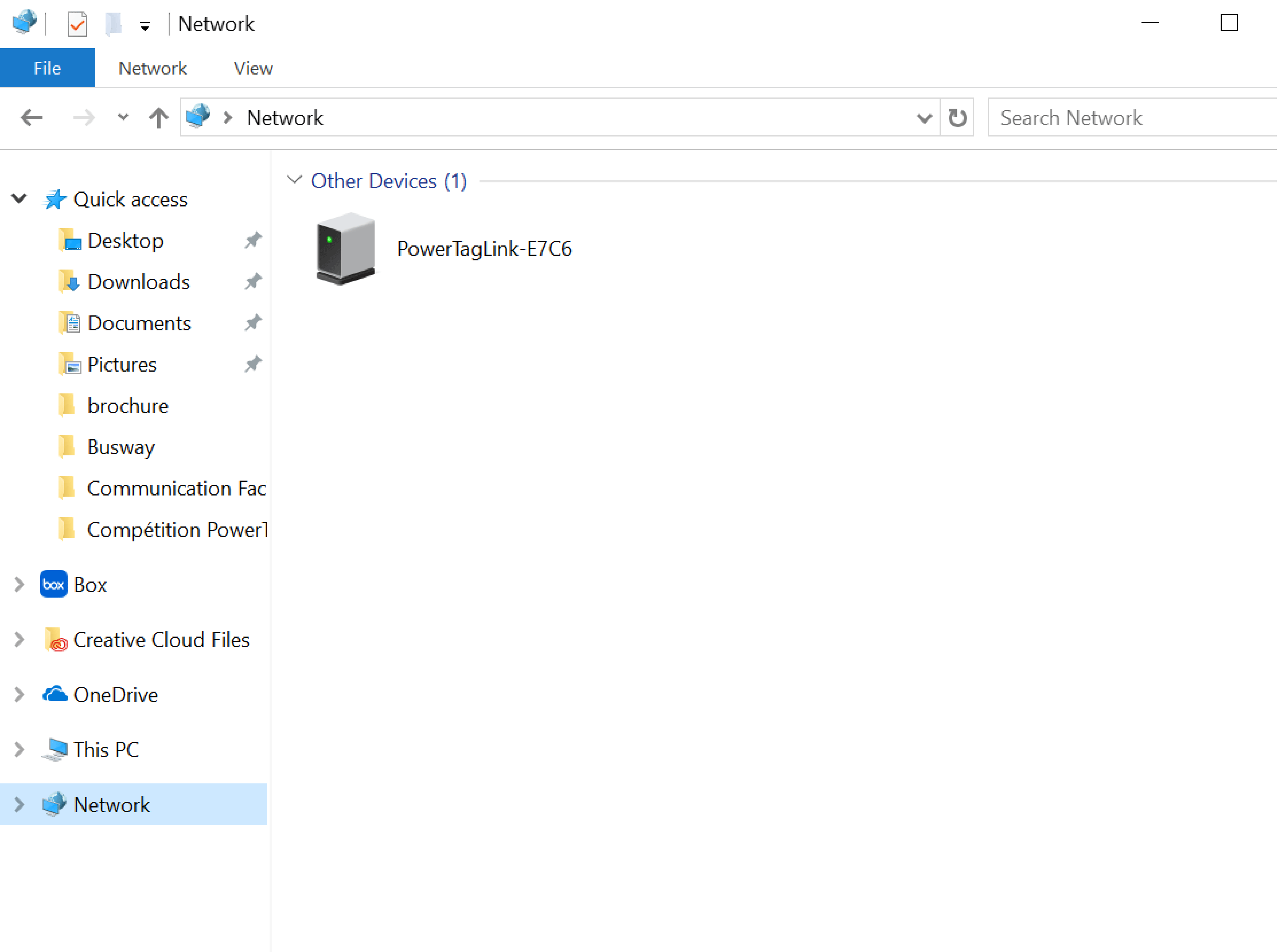This screenshot has width=1278, height=952.
Task: Collapse the Quick access tree node
Action: (19, 199)
